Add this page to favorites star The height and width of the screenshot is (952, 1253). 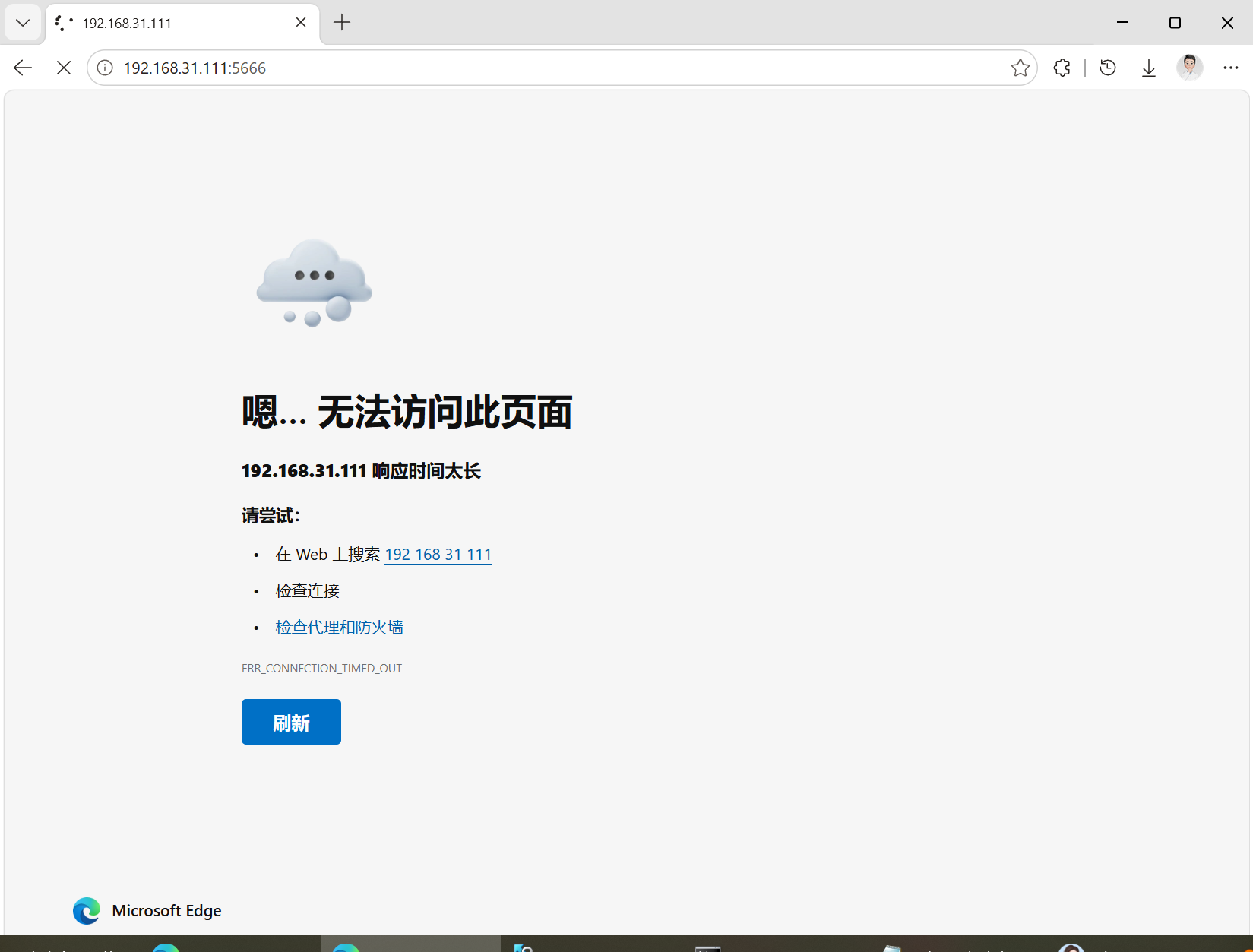1020,68
